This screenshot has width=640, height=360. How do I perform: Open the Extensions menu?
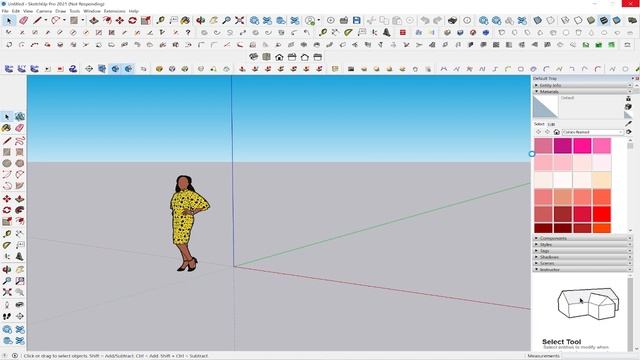pos(114,11)
